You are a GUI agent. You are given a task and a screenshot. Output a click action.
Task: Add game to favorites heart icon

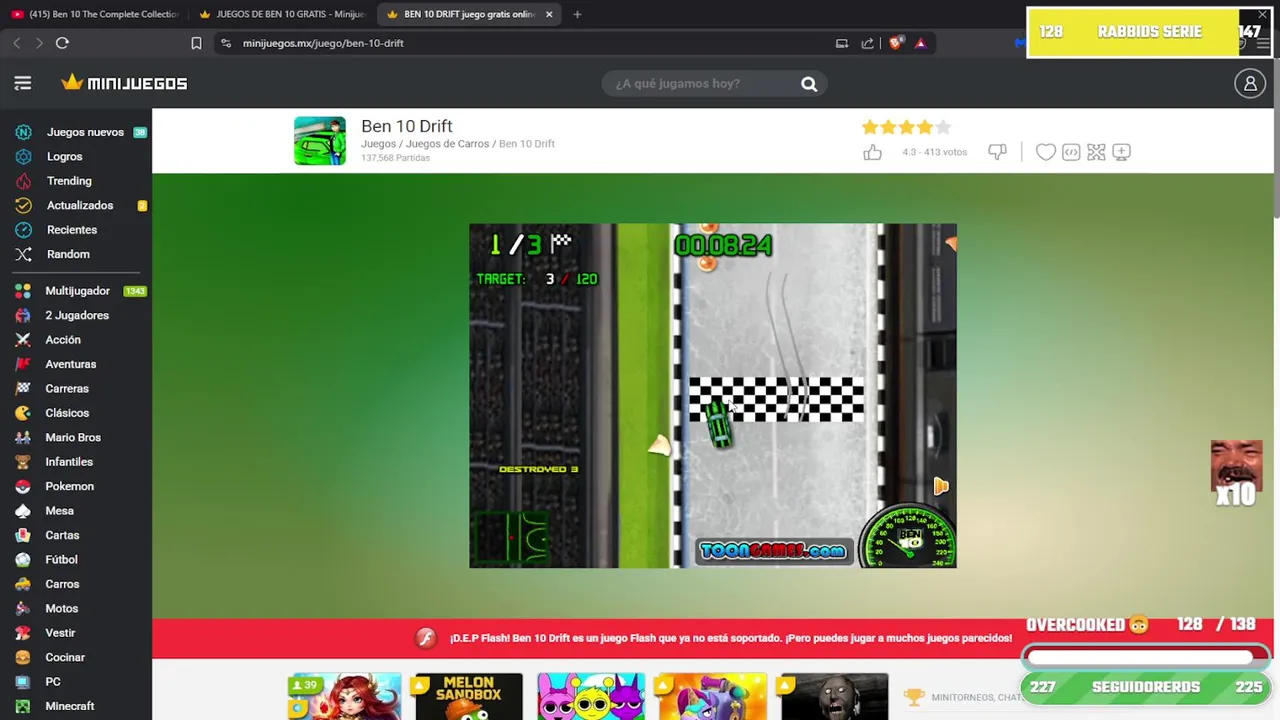[1045, 152]
